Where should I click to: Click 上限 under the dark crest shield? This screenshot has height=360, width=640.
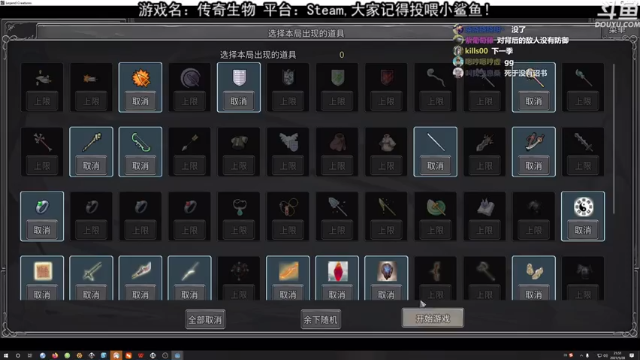288,101
